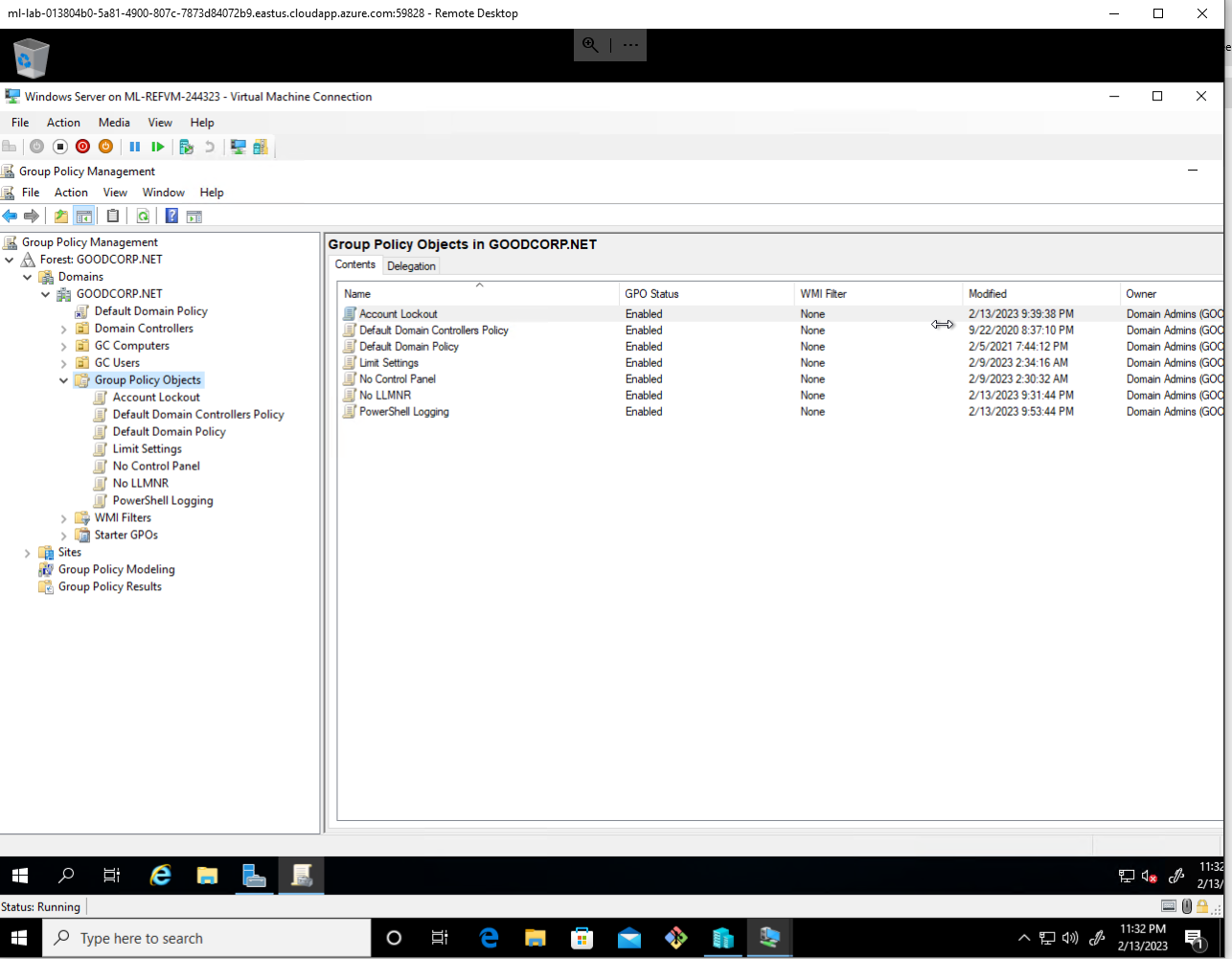Click the File Explorer icon in VM taskbar
Screen dimensions: 1232x959
point(207,875)
